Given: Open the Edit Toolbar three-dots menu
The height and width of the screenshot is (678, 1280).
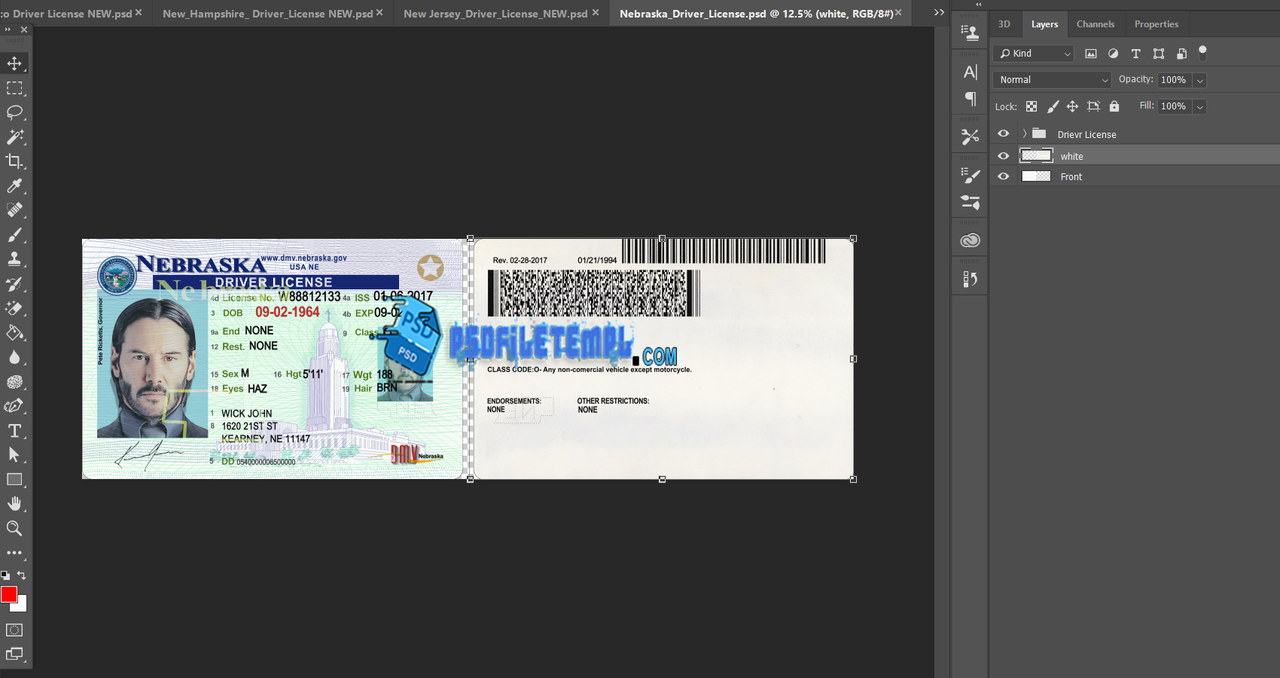Looking at the screenshot, I should click(15, 552).
